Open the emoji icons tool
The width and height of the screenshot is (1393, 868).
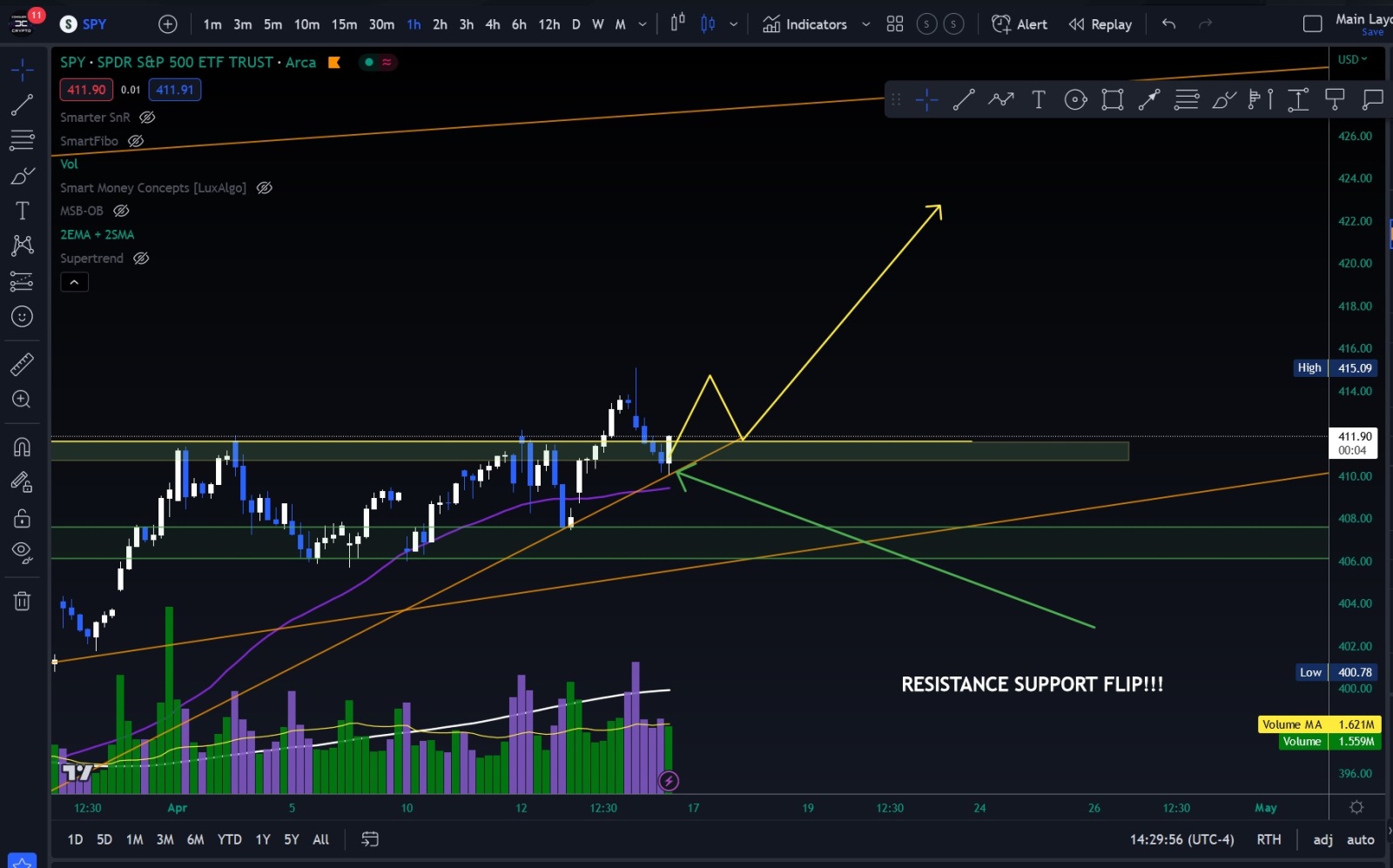coord(22,317)
